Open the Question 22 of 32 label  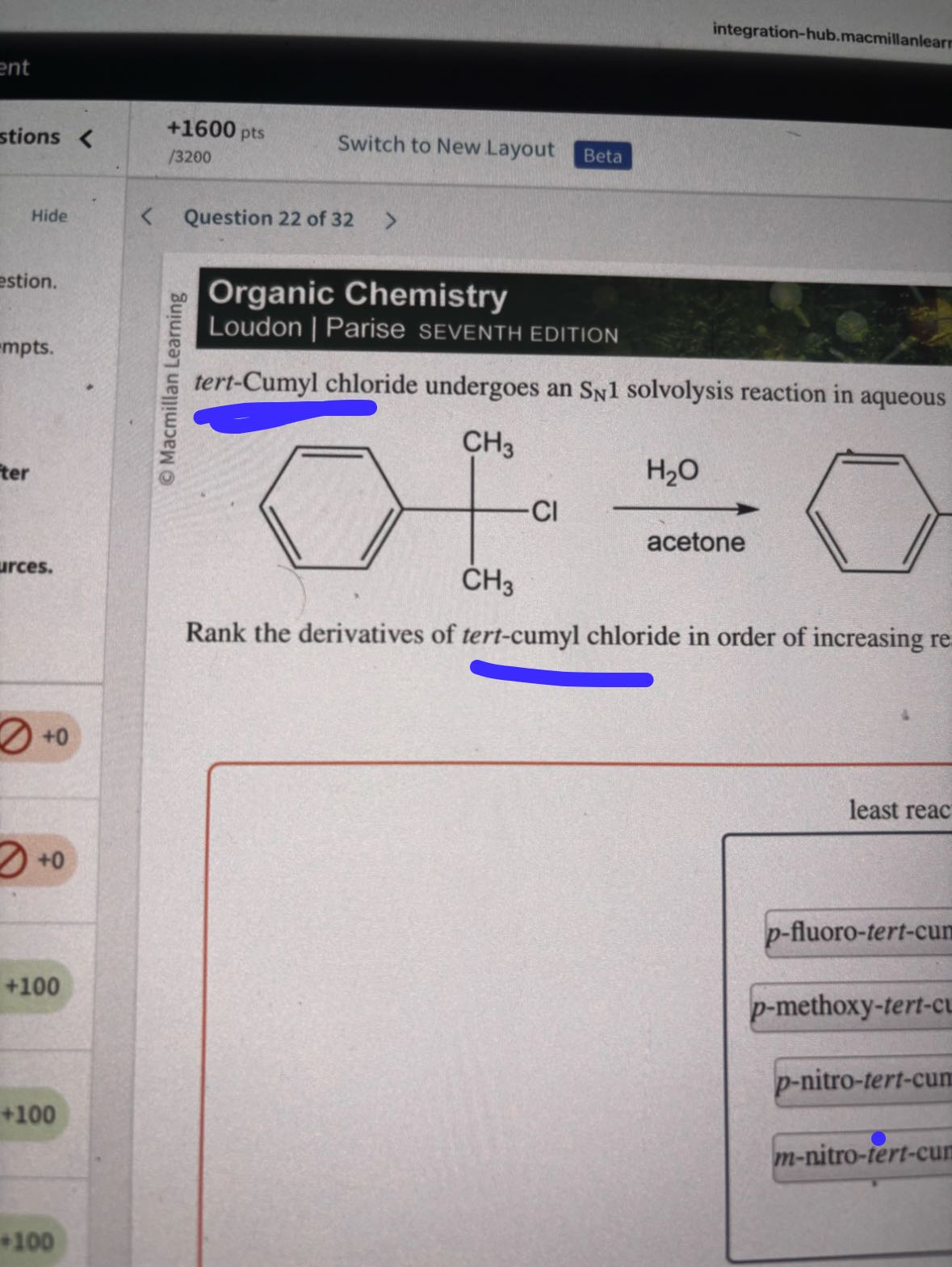268,218
